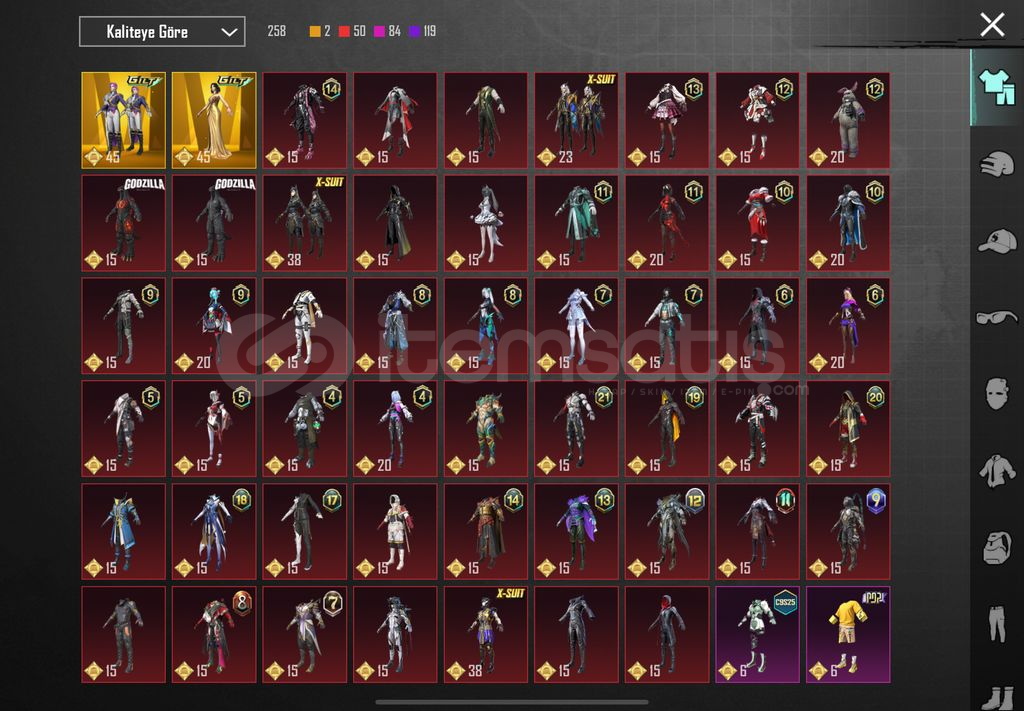Open the glasses category in sidebar
This screenshot has height=711, width=1024.
(997, 318)
